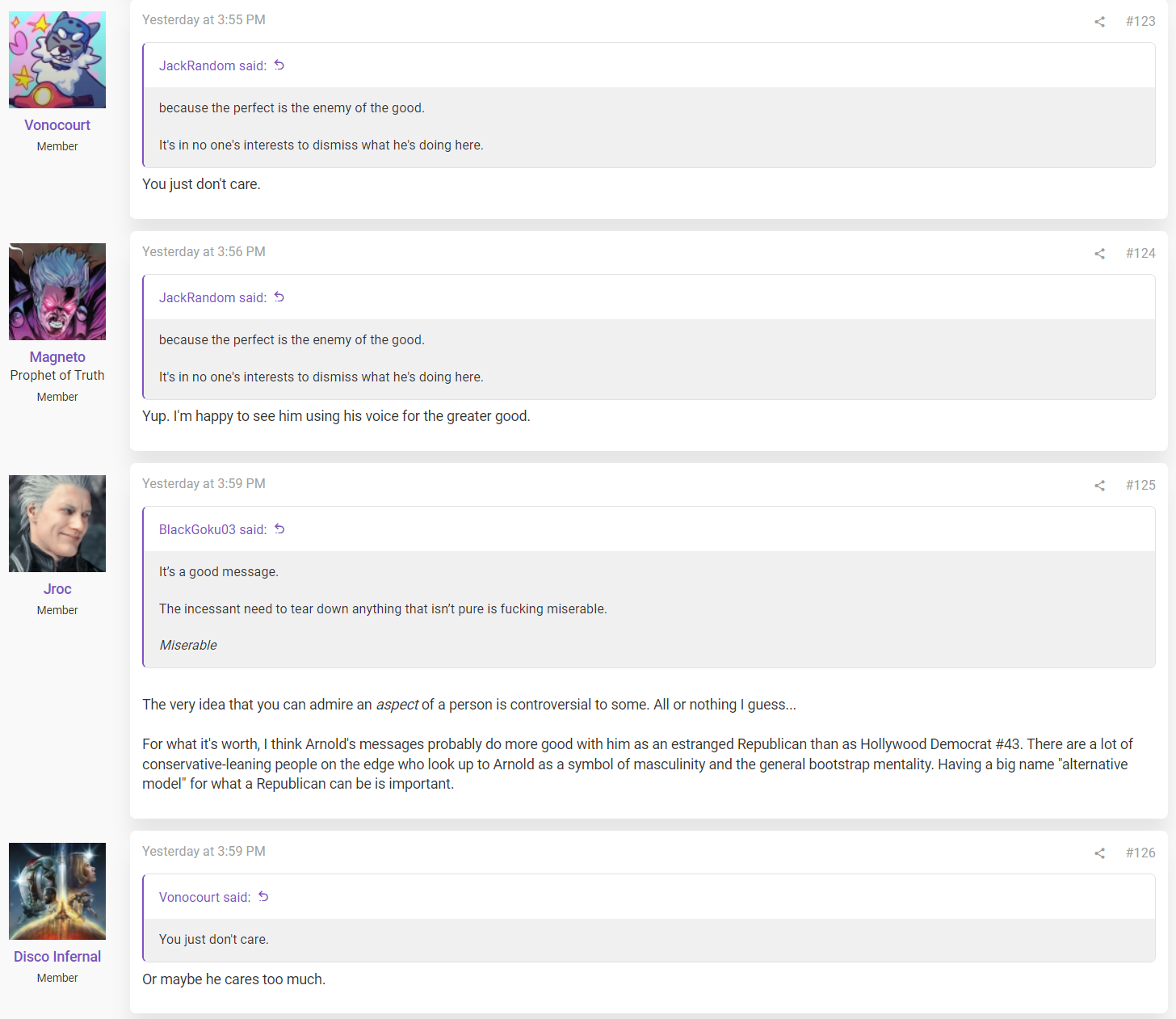Click share icon on post #125
The height and width of the screenshot is (1019, 1176).
[x=1099, y=486]
